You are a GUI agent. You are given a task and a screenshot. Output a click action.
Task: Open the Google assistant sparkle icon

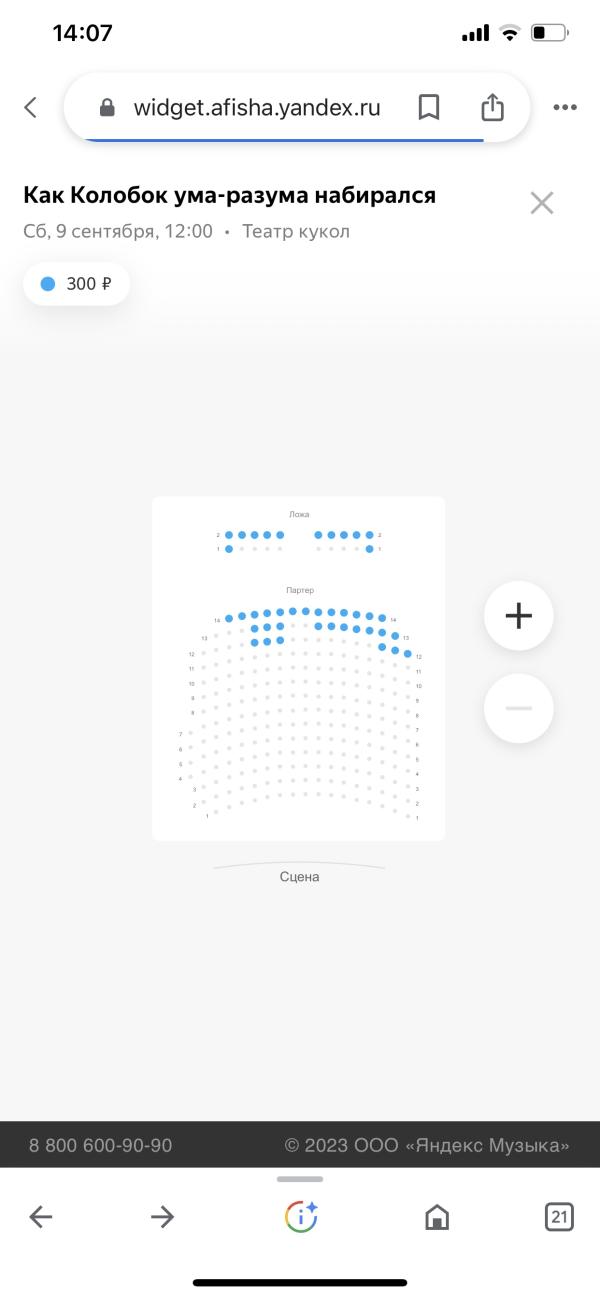301,1216
